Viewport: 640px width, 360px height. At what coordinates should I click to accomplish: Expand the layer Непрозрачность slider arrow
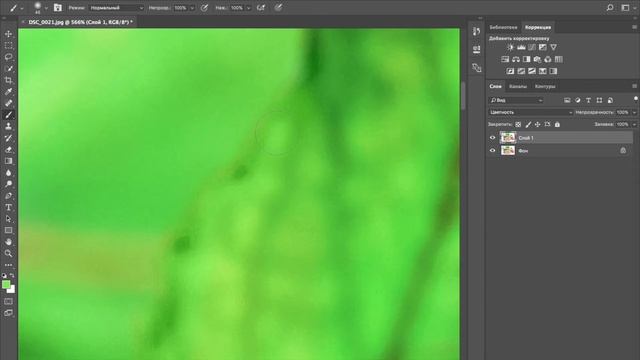click(x=634, y=112)
